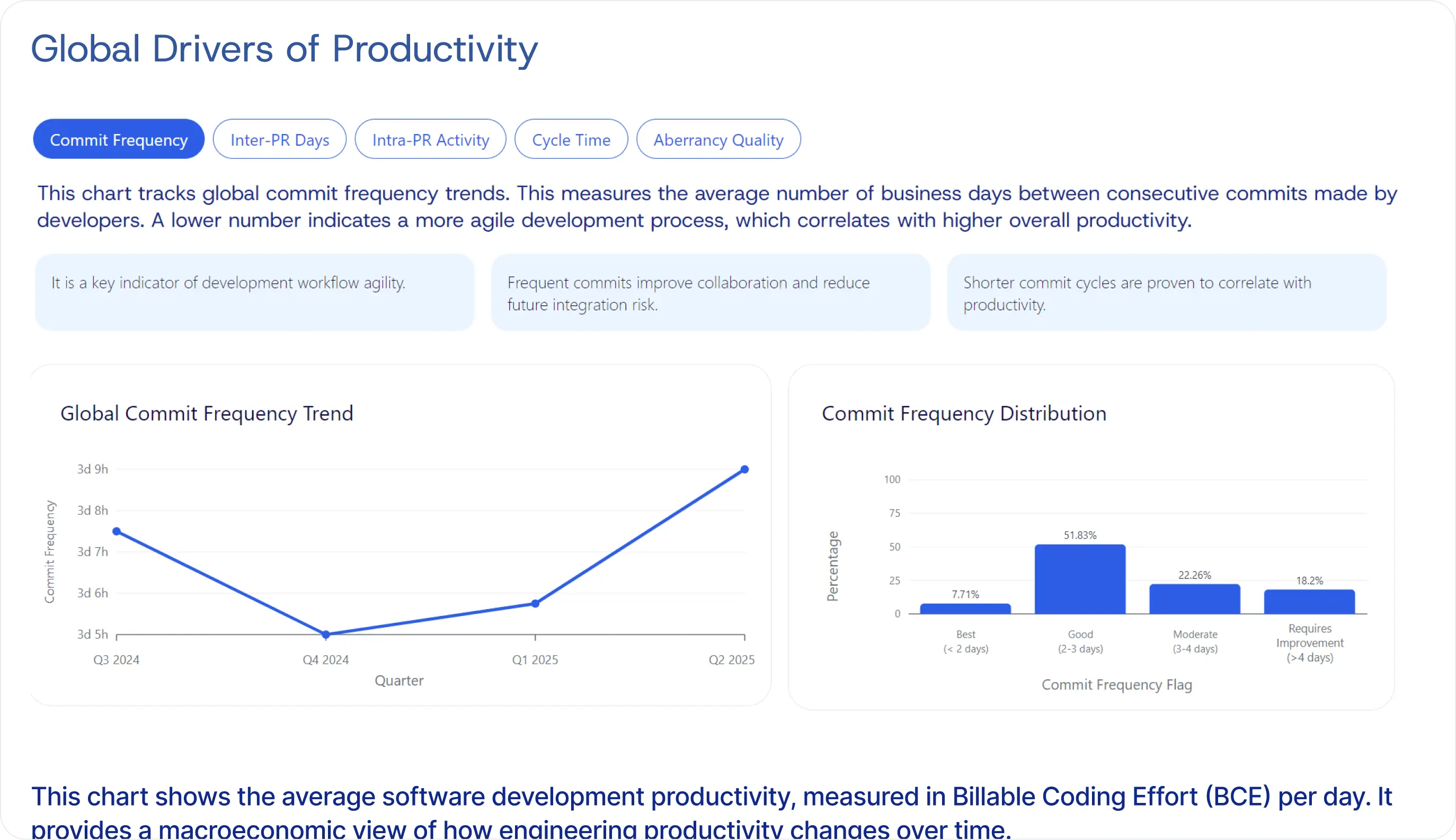The height and width of the screenshot is (840, 1456).
Task: Click the Global Drivers of Productivity heading
Action: [284, 49]
